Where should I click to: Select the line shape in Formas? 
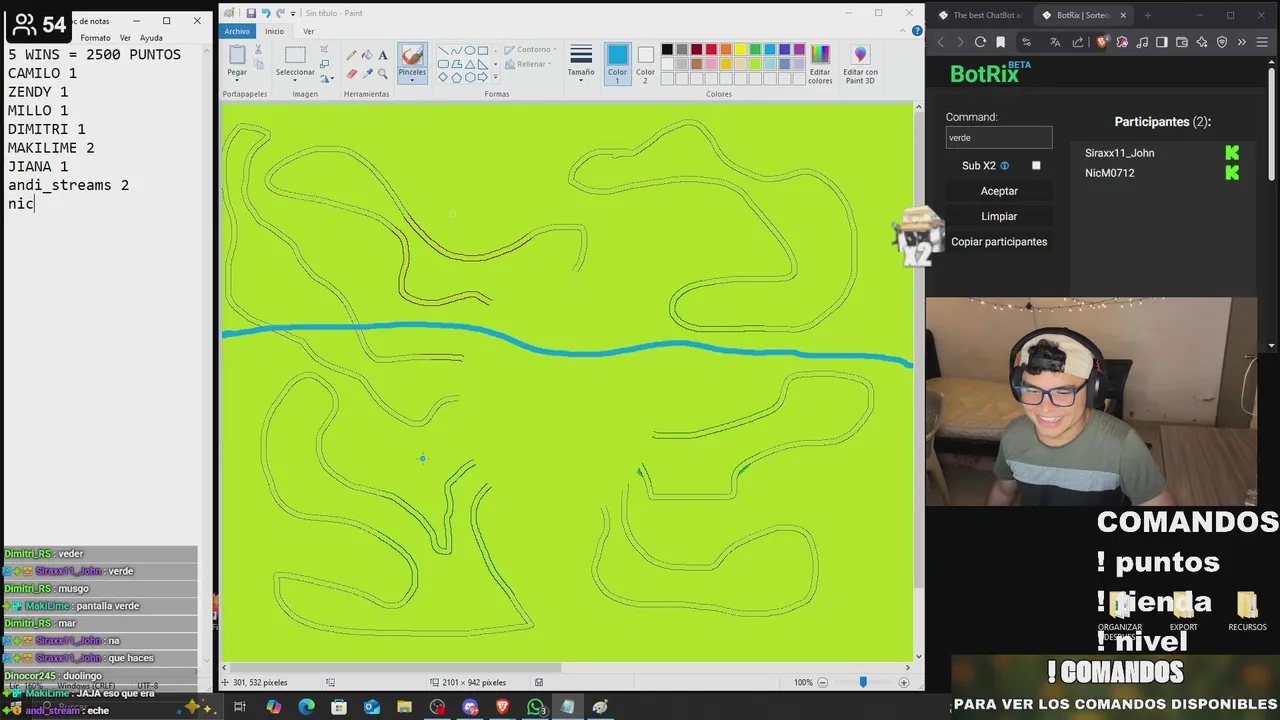click(x=443, y=50)
